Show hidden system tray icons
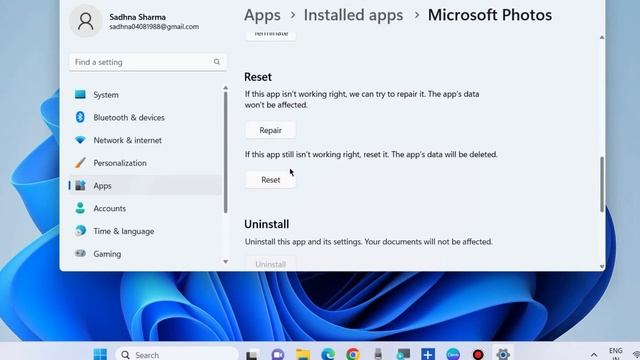The width and height of the screenshot is (640, 360). [x=594, y=355]
